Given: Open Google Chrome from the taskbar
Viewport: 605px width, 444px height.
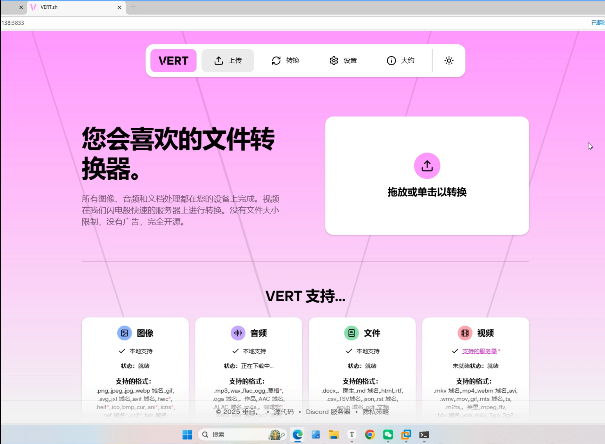Looking at the screenshot, I should tap(370, 435).
